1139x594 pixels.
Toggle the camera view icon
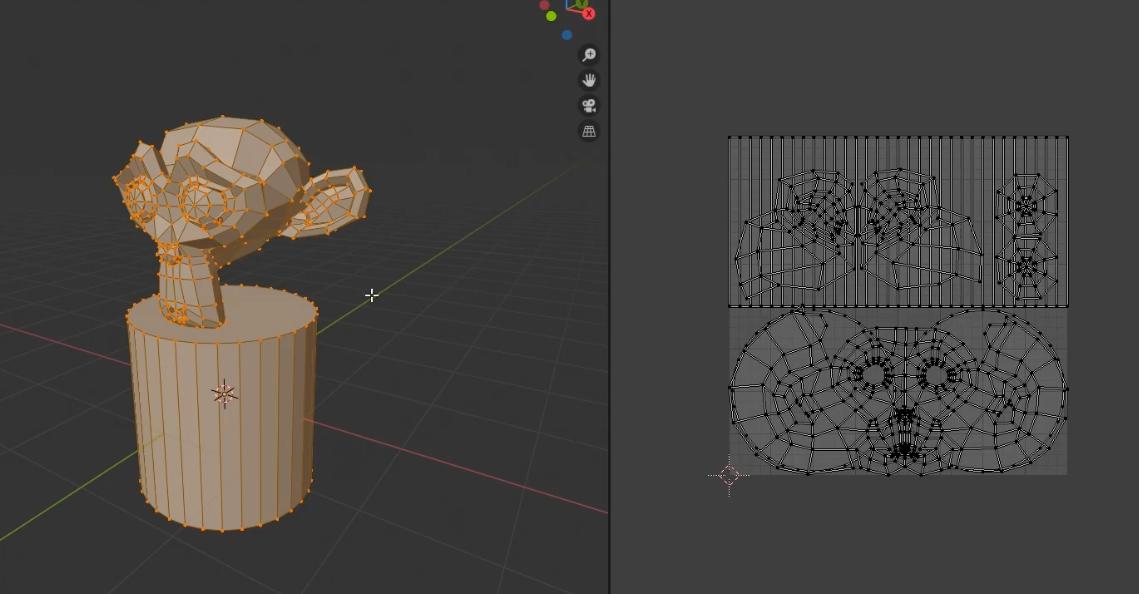coord(588,105)
